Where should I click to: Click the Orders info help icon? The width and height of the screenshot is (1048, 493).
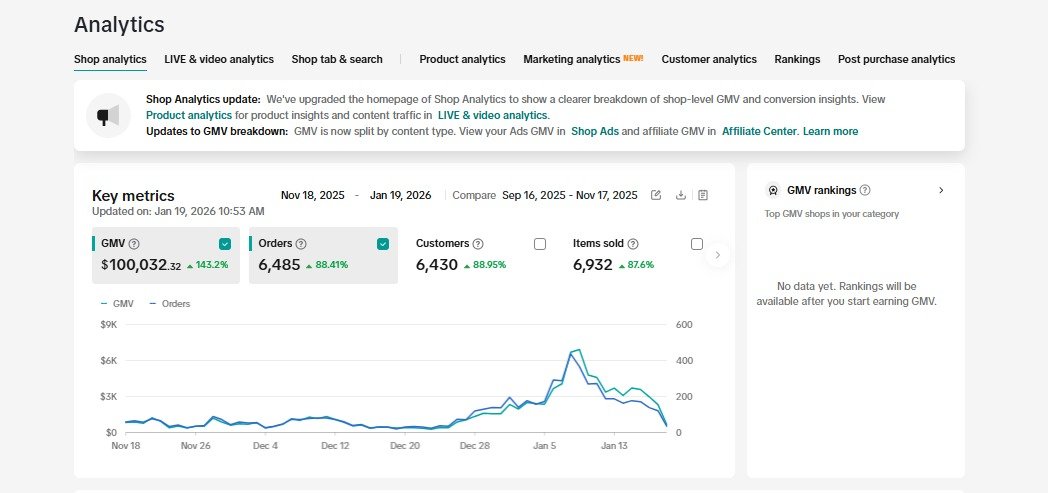coord(301,244)
